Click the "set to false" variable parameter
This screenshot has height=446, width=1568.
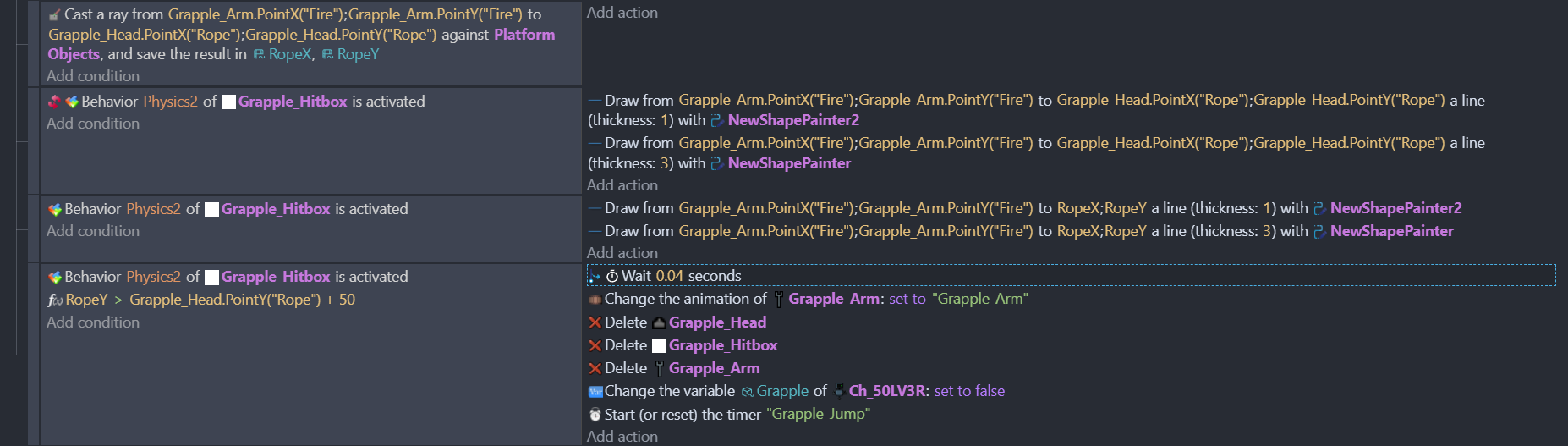coord(969,391)
